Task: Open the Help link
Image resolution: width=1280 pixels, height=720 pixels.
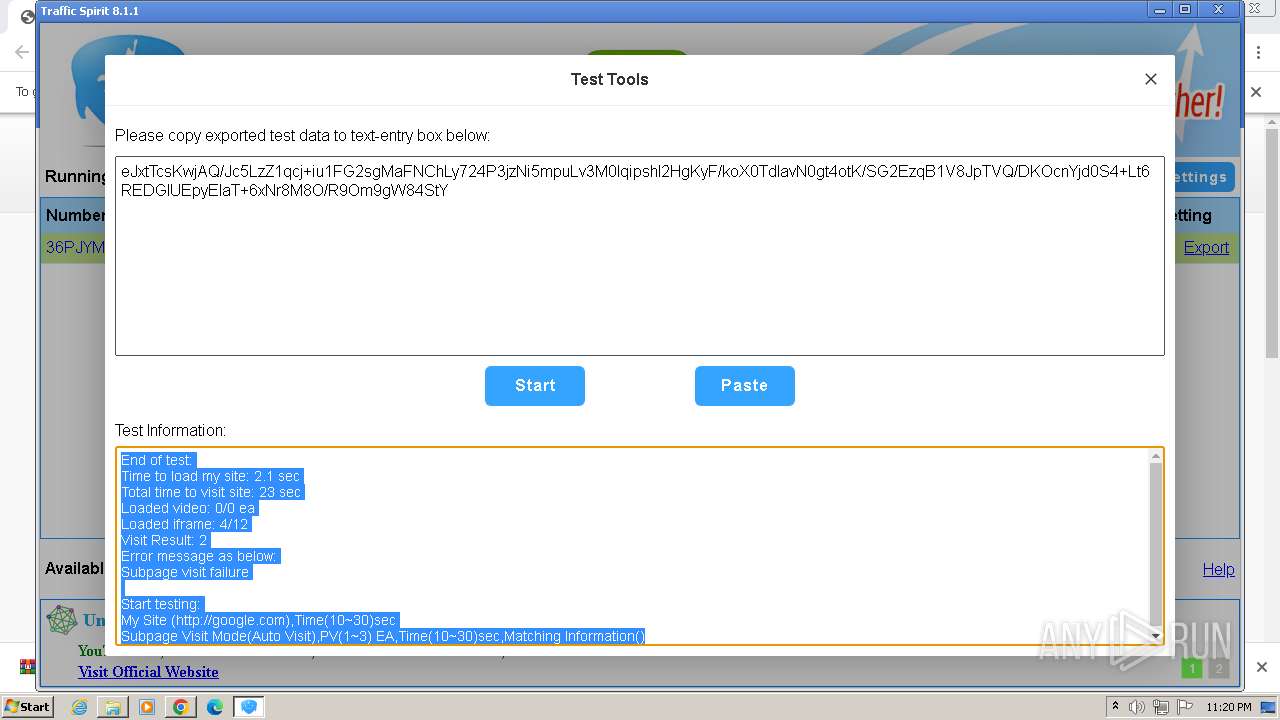Action: (1218, 569)
